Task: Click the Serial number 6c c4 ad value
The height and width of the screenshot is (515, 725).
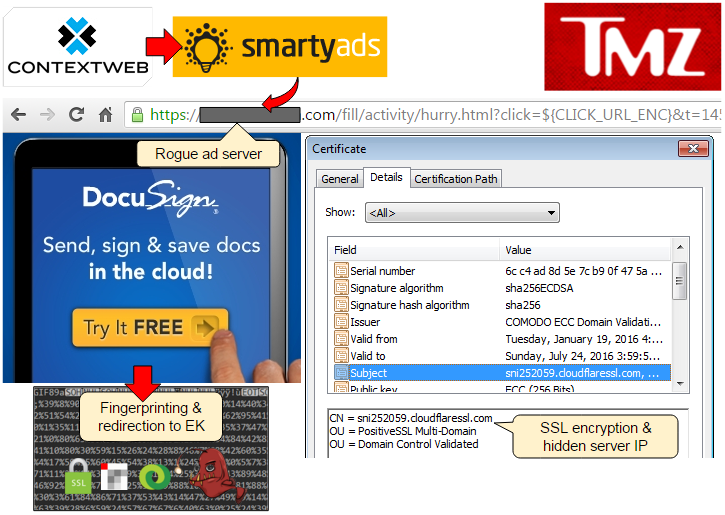Action: tap(583, 271)
